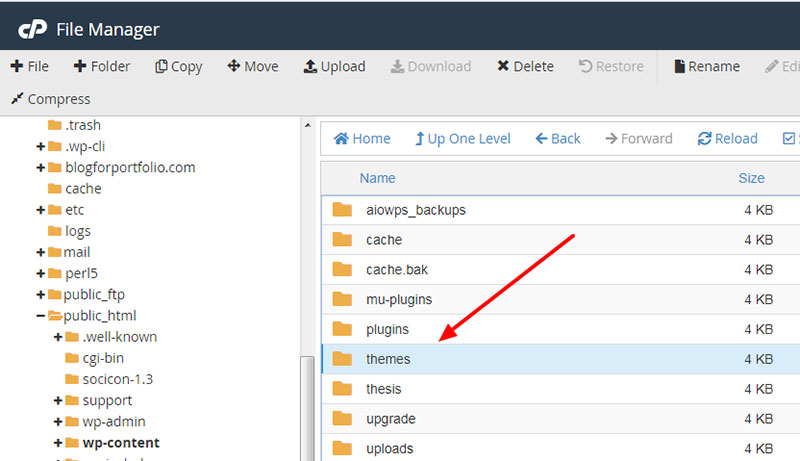Expand the etc tree node
Viewport: 800px width, 461px height.
click(41, 210)
